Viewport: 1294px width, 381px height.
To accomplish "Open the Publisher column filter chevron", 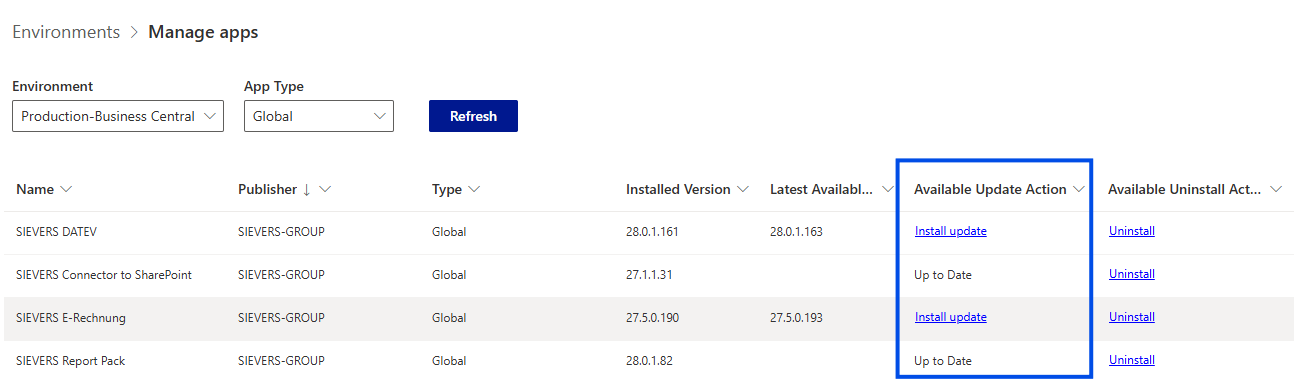I will 325,189.
